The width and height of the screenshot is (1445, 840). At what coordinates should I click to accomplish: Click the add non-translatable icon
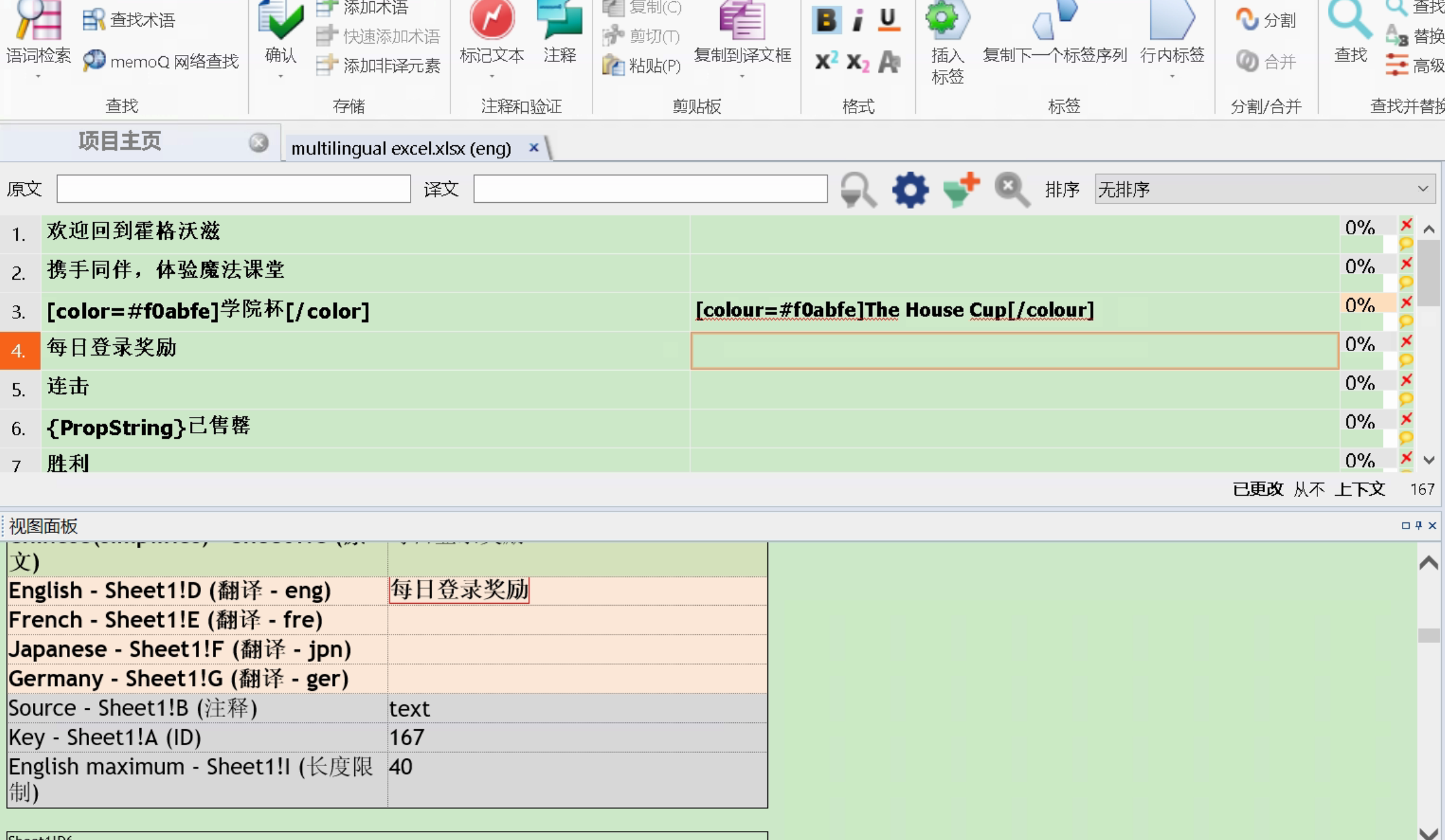coord(327,64)
